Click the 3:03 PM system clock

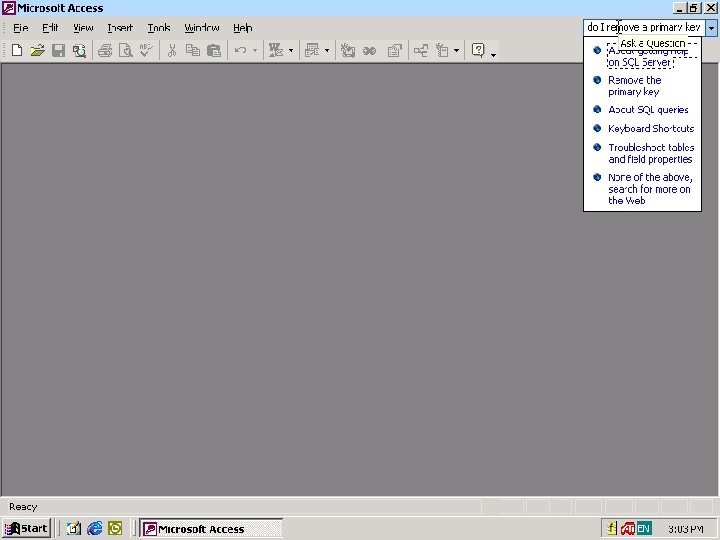click(686, 529)
